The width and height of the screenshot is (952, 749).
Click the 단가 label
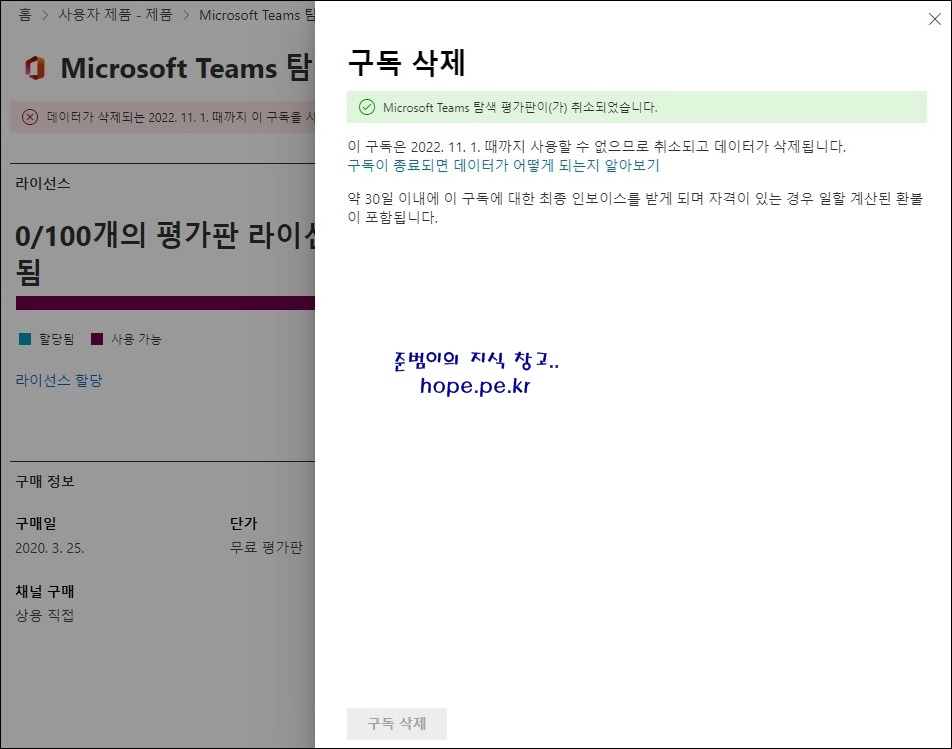tap(243, 523)
